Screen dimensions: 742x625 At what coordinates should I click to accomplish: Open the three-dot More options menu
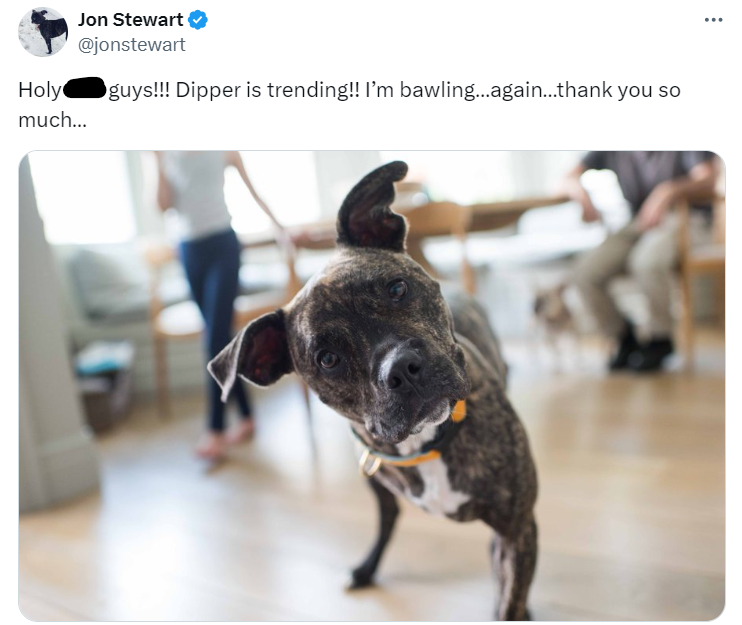coord(713,20)
